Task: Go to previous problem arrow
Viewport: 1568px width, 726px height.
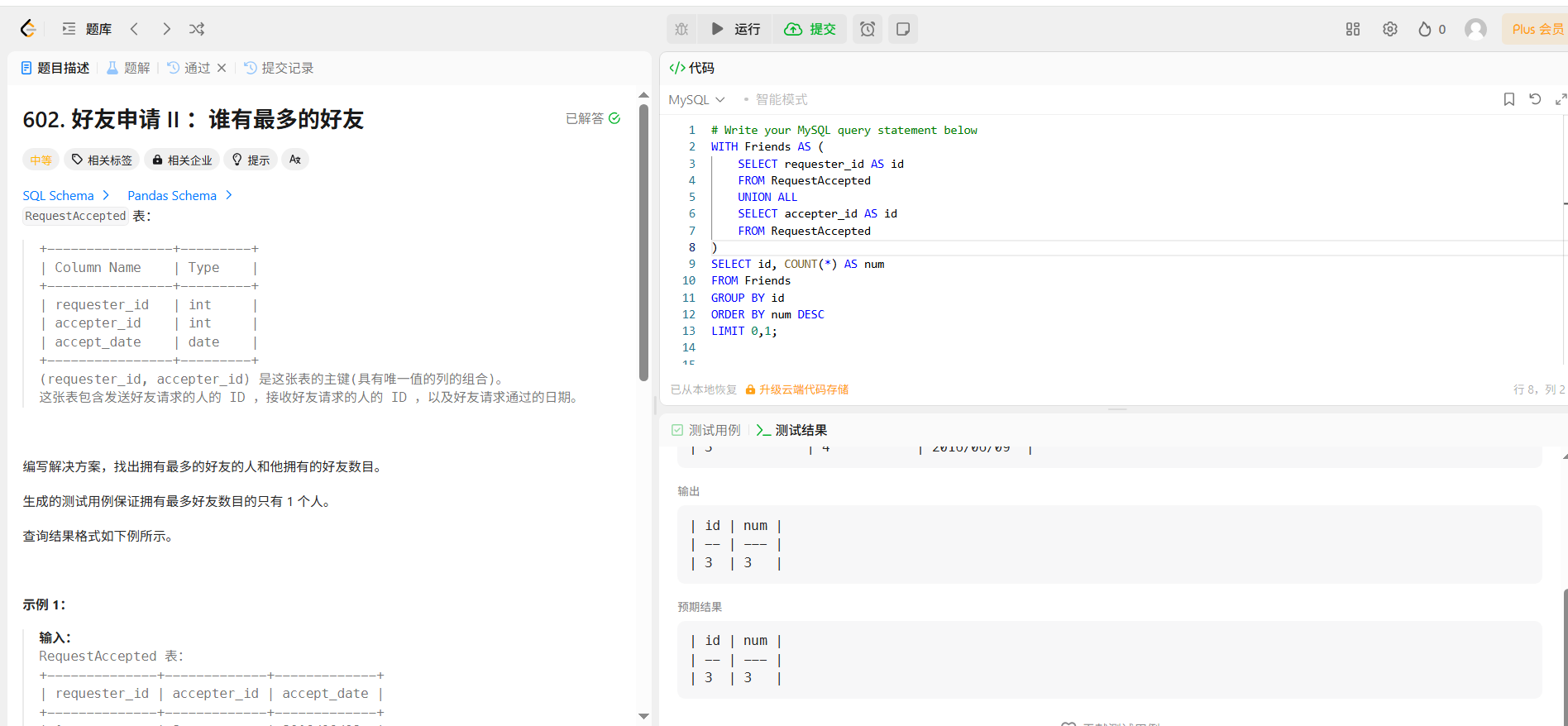Action: pos(134,29)
